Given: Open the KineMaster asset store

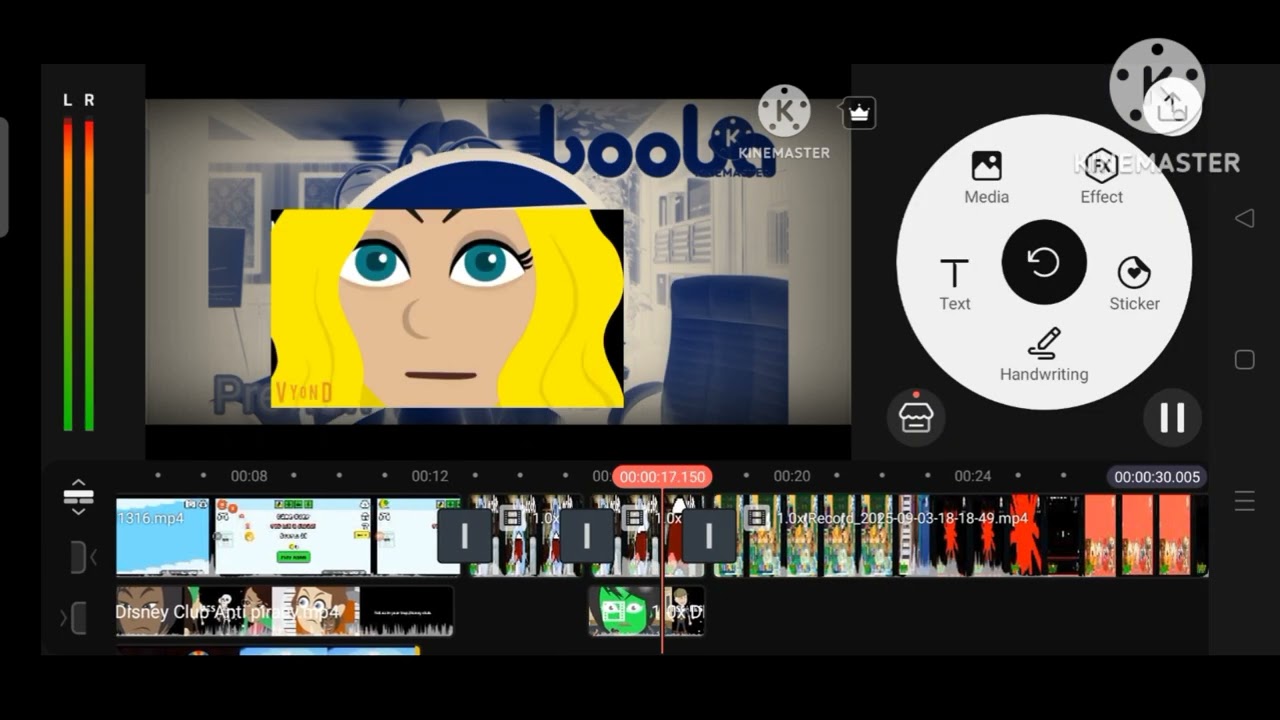Looking at the screenshot, I should tap(915, 417).
